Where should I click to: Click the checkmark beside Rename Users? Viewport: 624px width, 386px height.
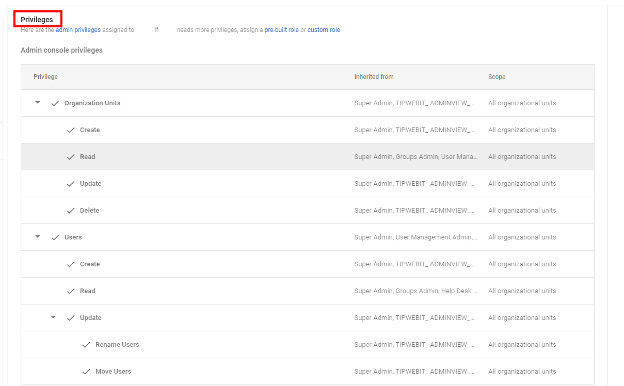click(x=86, y=345)
